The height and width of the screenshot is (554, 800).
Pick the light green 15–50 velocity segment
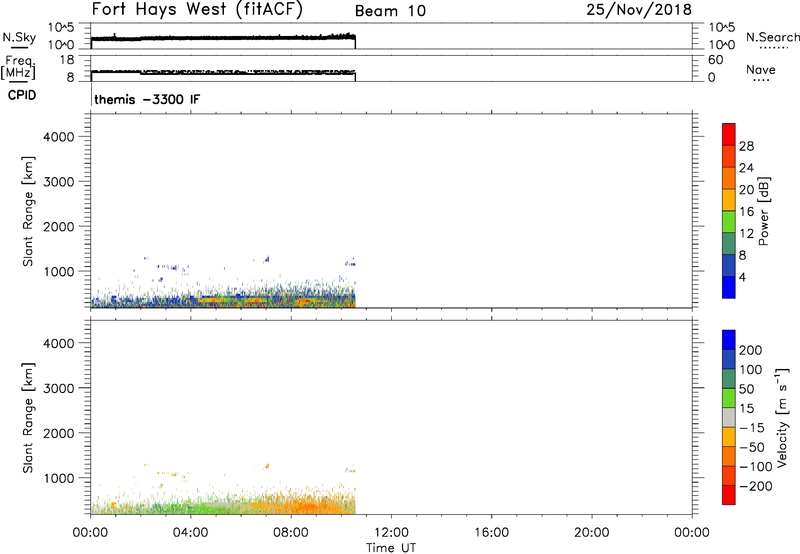729,398
